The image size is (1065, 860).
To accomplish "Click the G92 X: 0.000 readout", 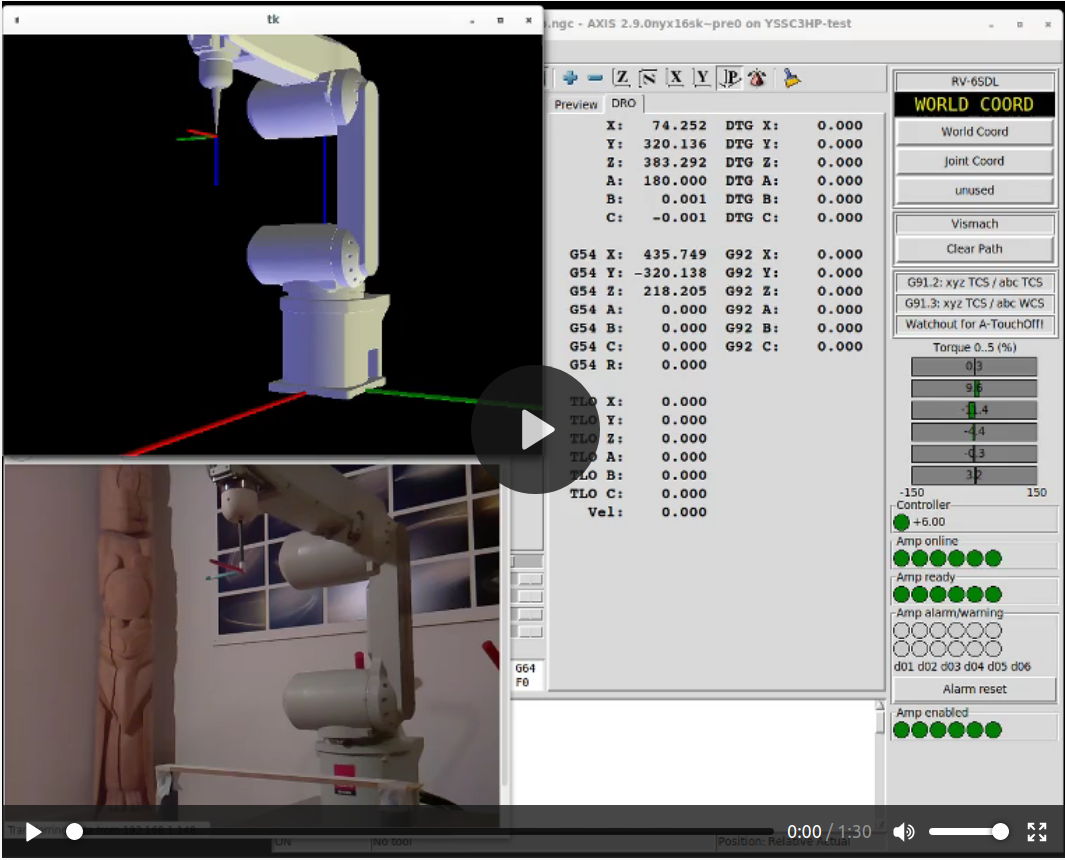I will tap(794, 255).
